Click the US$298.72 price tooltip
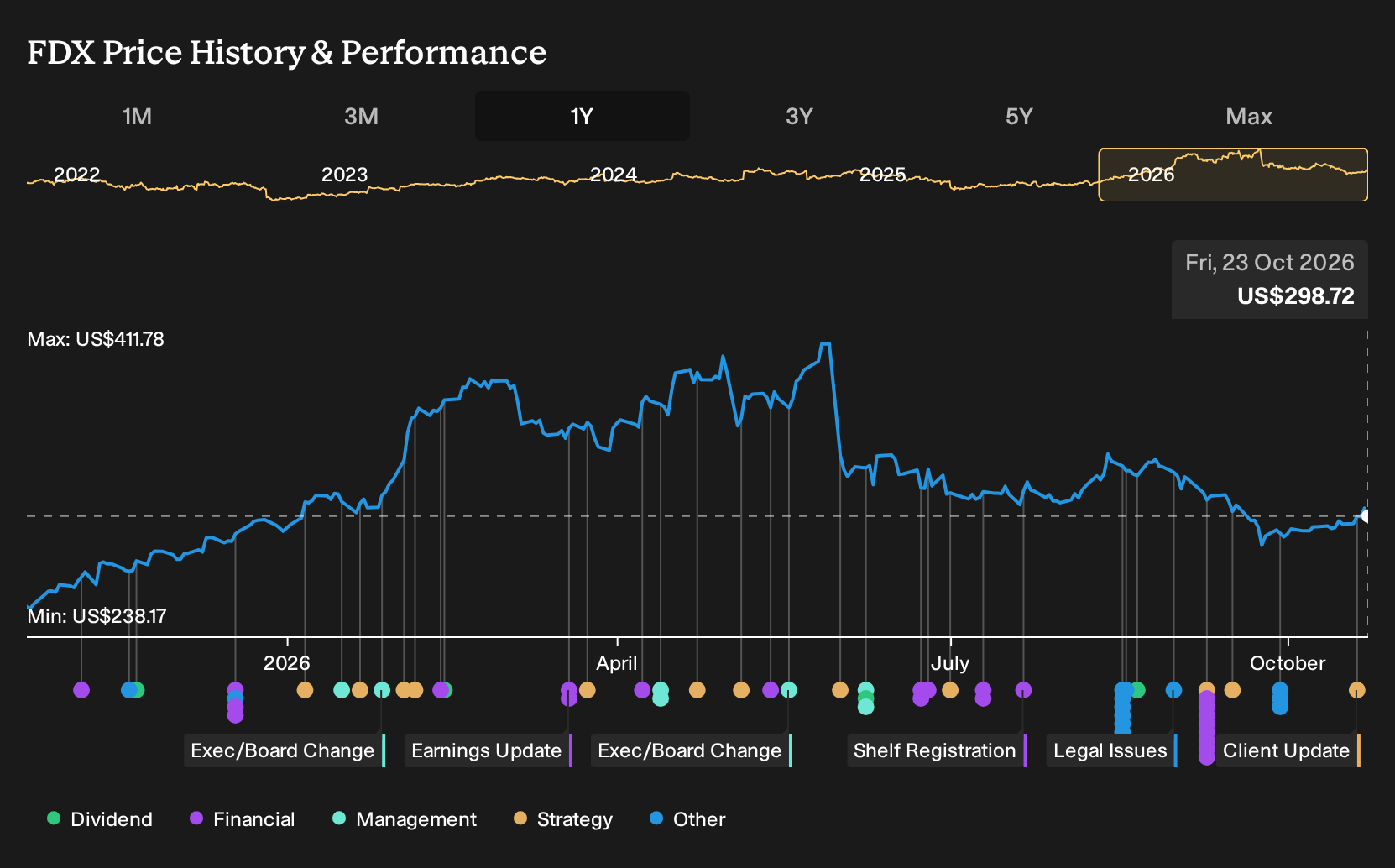The height and width of the screenshot is (868, 1395). pyautogui.click(x=1270, y=280)
